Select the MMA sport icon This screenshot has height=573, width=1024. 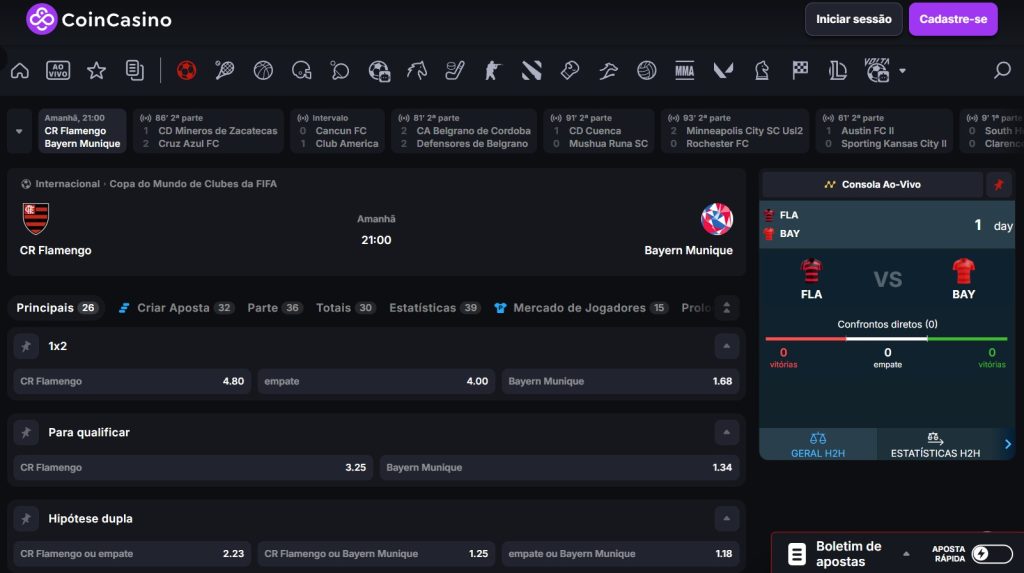coord(684,70)
